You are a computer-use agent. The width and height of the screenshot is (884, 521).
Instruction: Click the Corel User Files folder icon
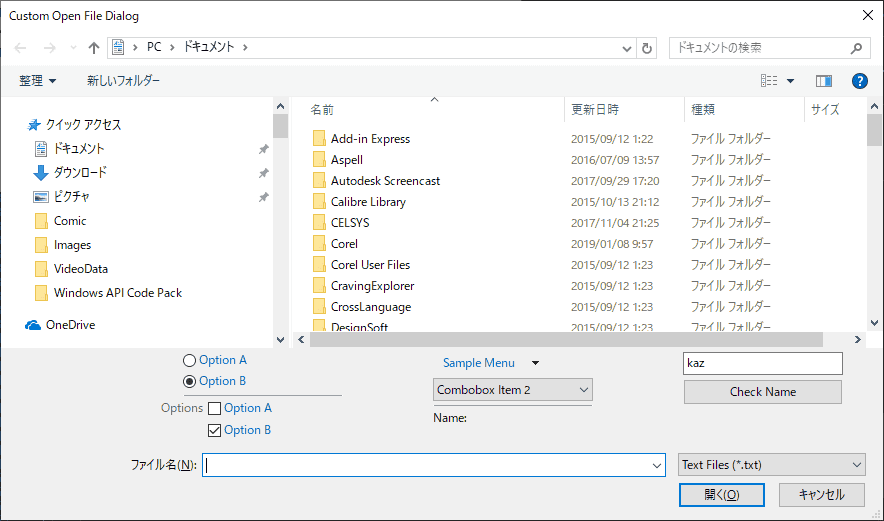[319, 265]
